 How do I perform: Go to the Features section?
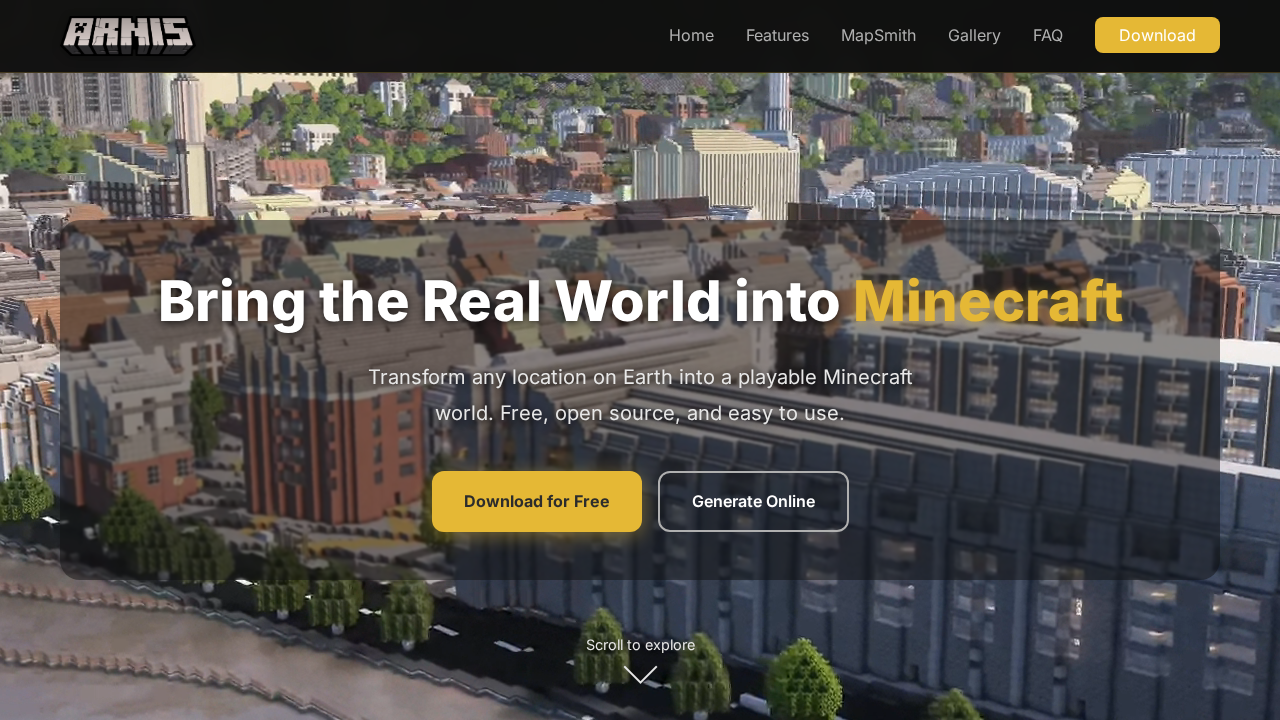coord(777,35)
